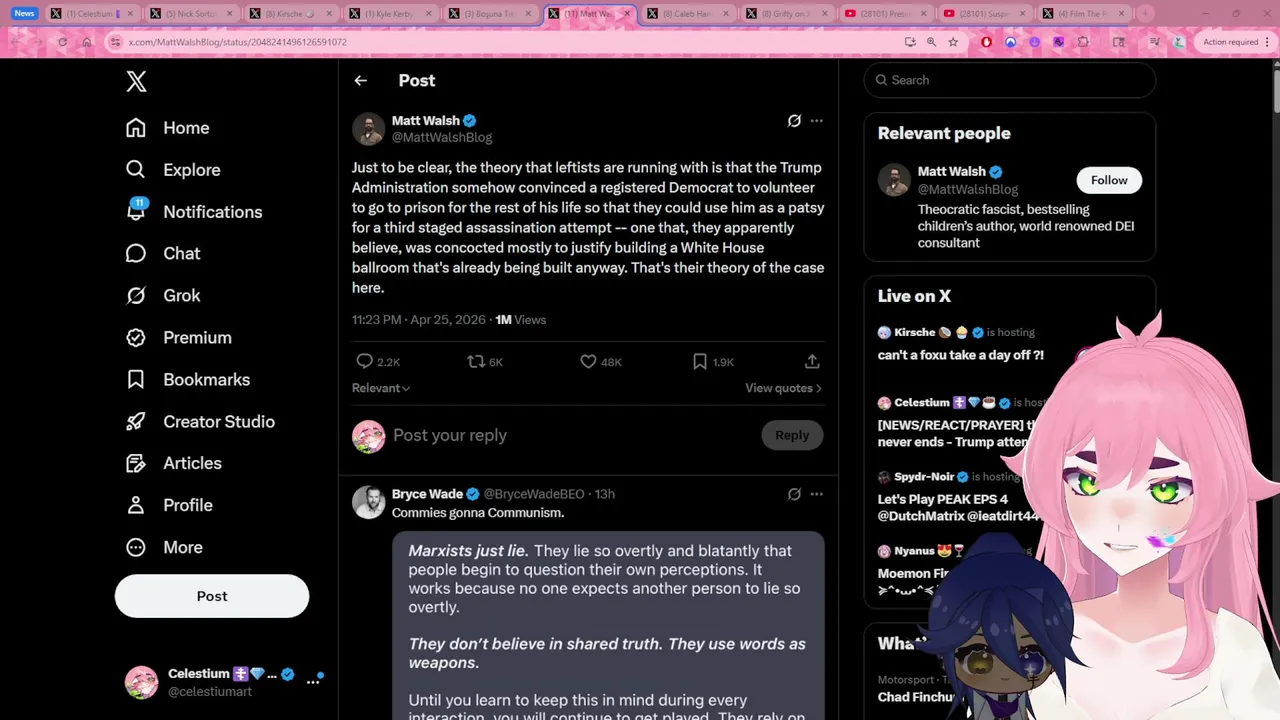The height and width of the screenshot is (720, 1280).
Task: Go back with the arrow beside Post
Action: point(361,81)
